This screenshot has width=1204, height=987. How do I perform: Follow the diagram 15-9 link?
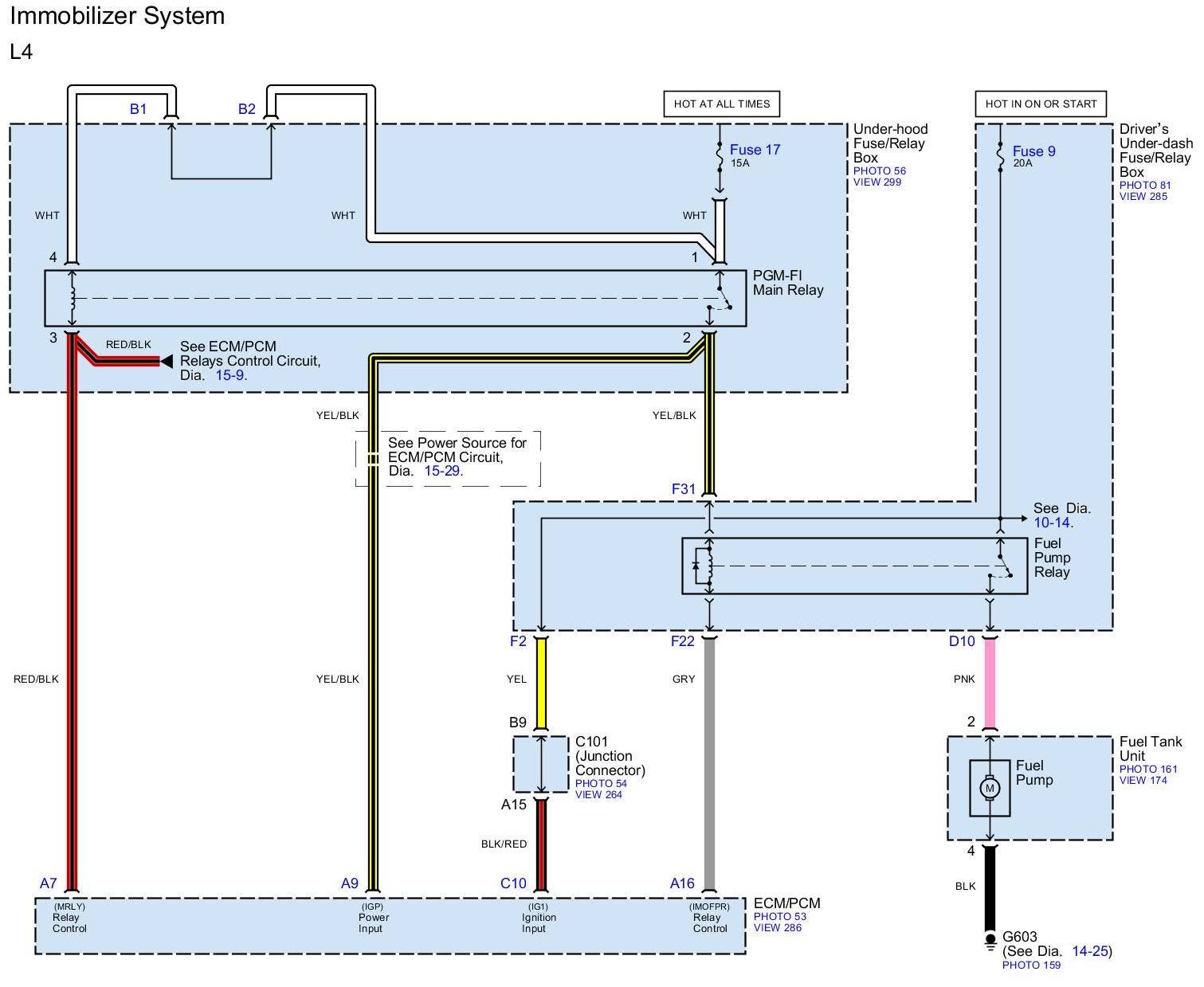click(229, 375)
